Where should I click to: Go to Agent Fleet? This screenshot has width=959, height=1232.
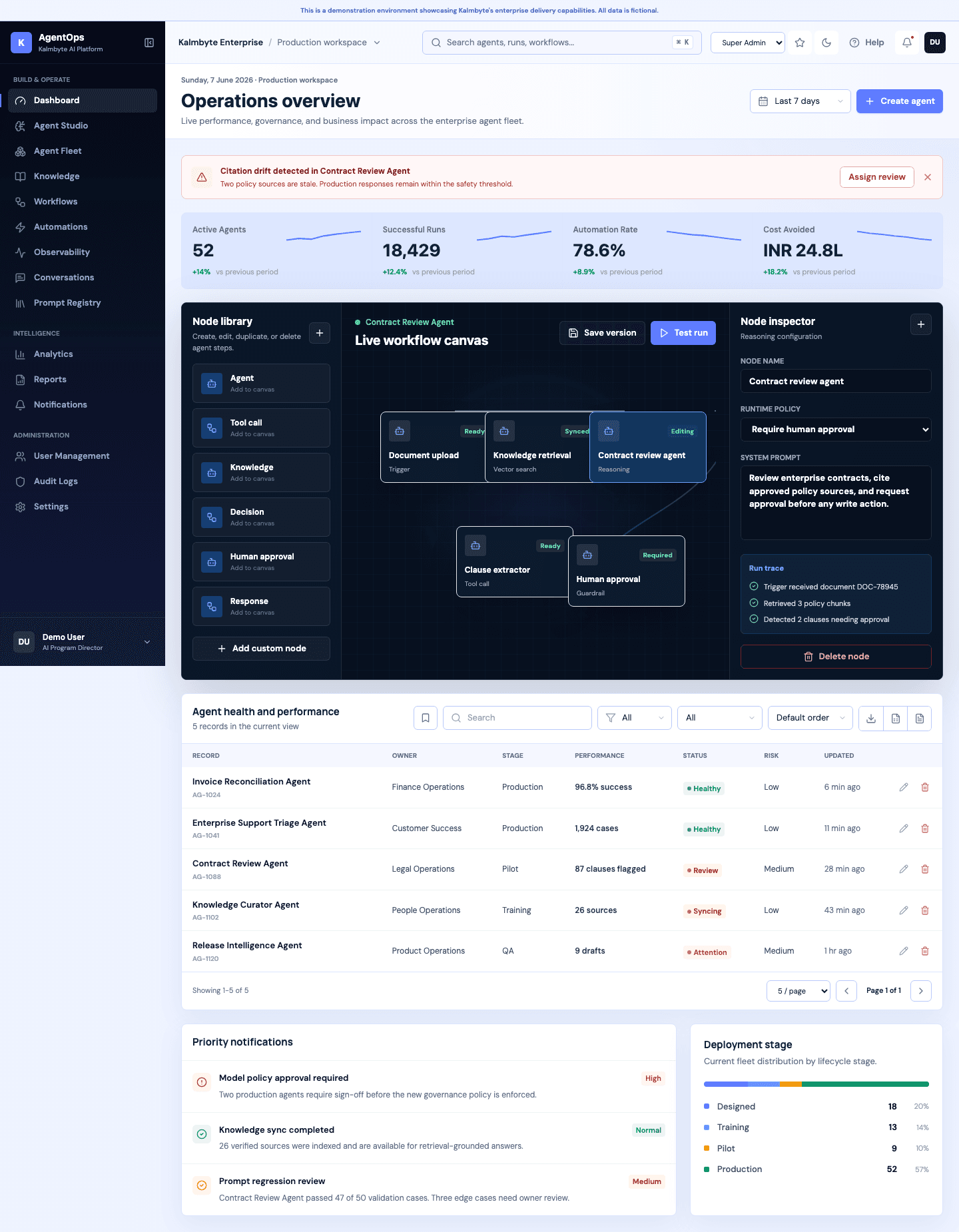point(83,151)
